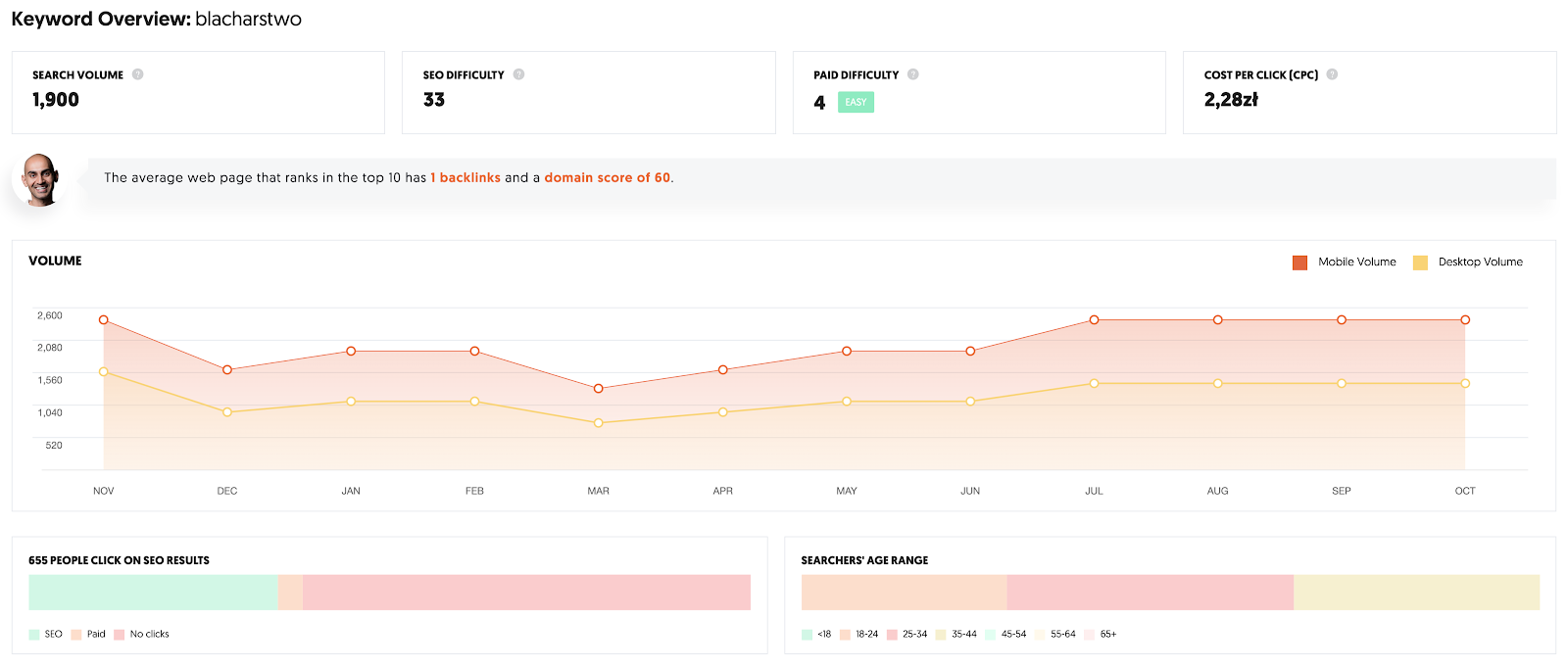The width and height of the screenshot is (1568, 669).
Task: Click the search volume value 1,900
Action: pyautogui.click(x=56, y=100)
